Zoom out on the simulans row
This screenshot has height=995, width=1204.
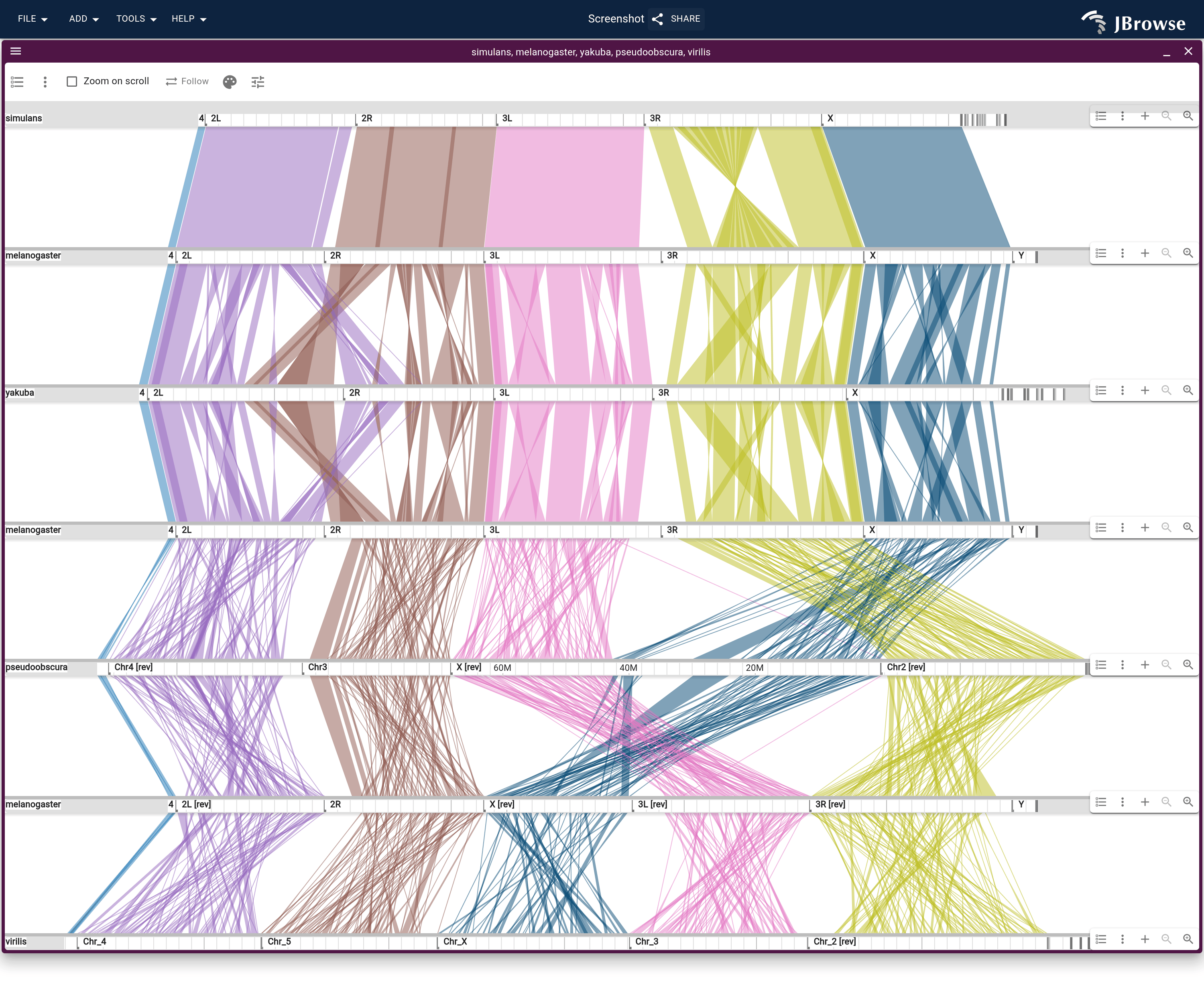point(1166,116)
